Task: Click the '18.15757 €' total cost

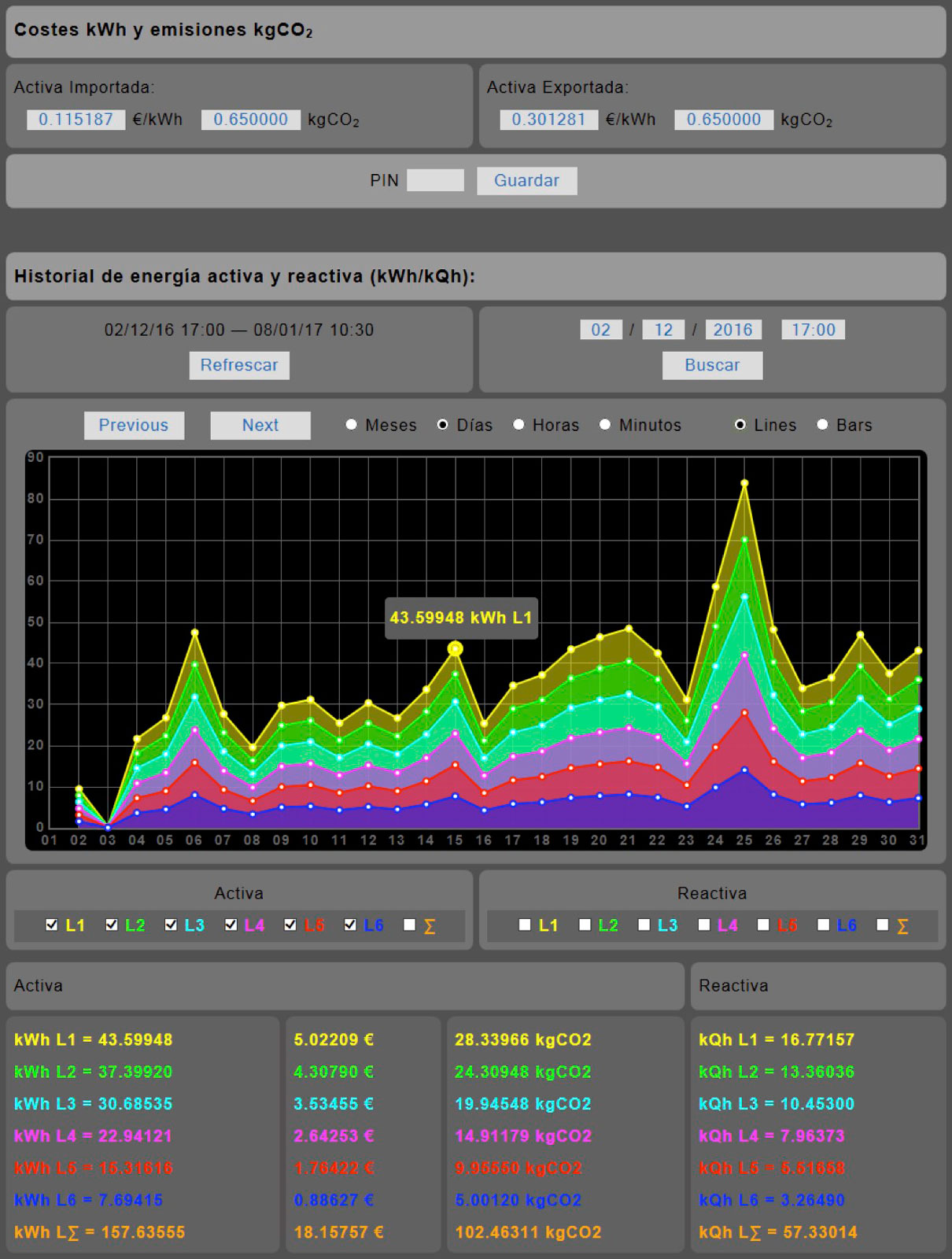Action: [338, 1232]
